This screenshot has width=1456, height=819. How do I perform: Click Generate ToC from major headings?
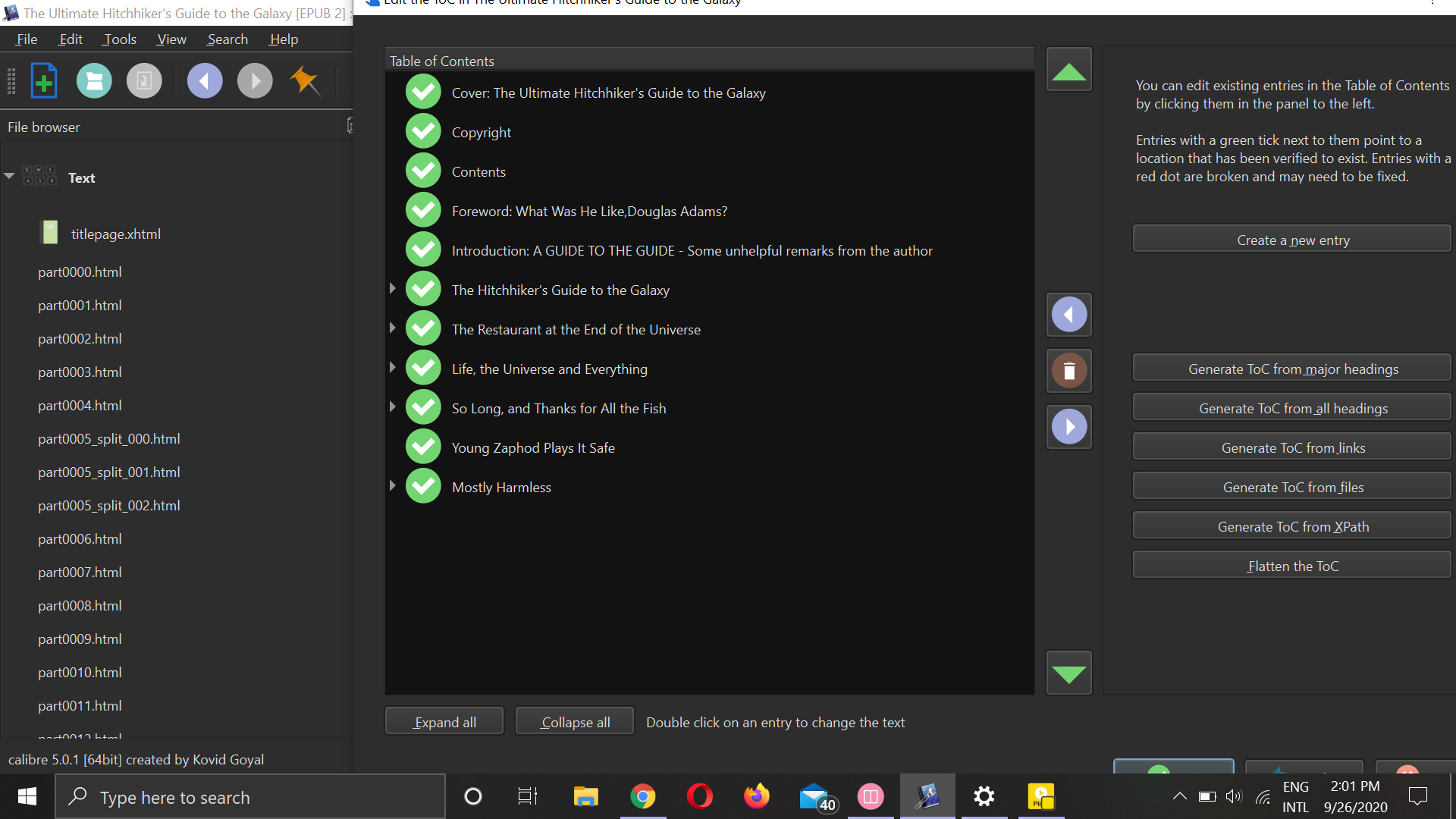point(1292,369)
